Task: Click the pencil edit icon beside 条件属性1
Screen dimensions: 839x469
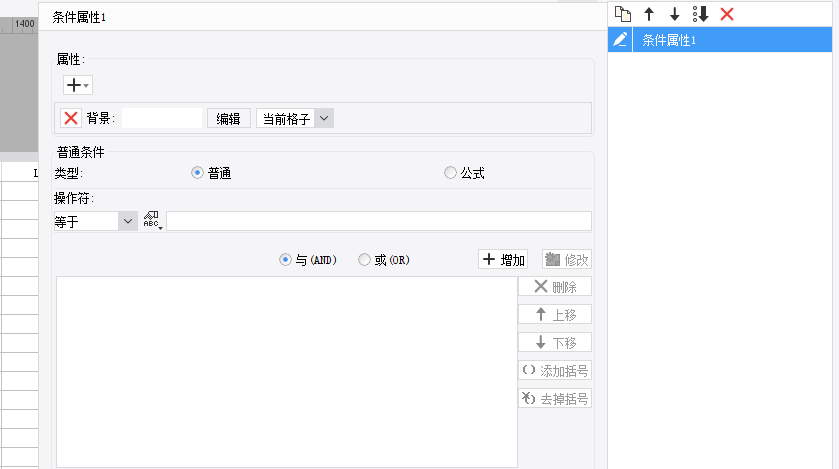Action: tap(620, 40)
